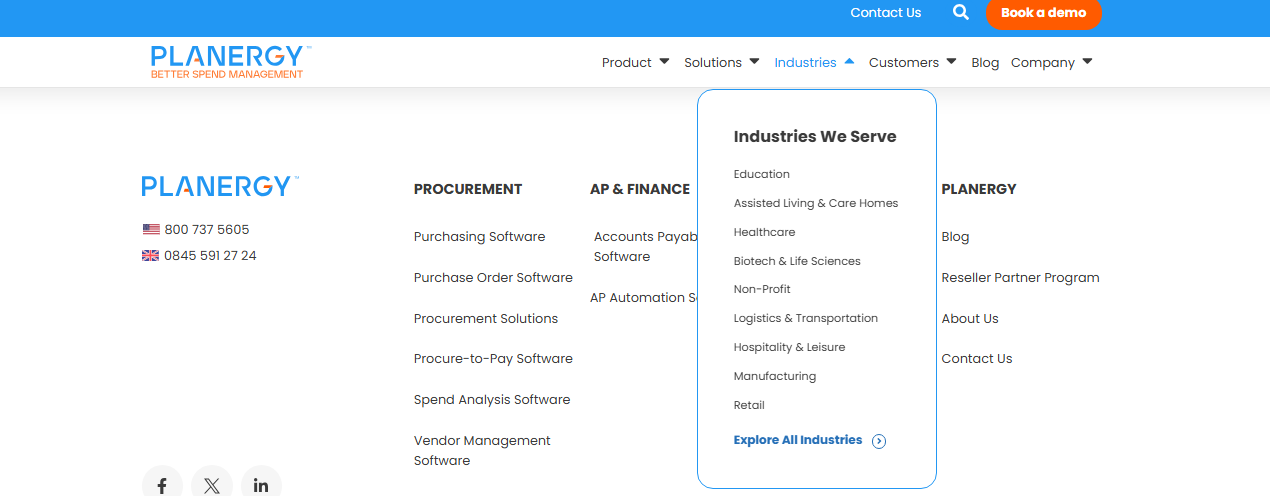Screen dimensions: 1270x496
Task: Select Education industry
Action: (x=762, y=174)
